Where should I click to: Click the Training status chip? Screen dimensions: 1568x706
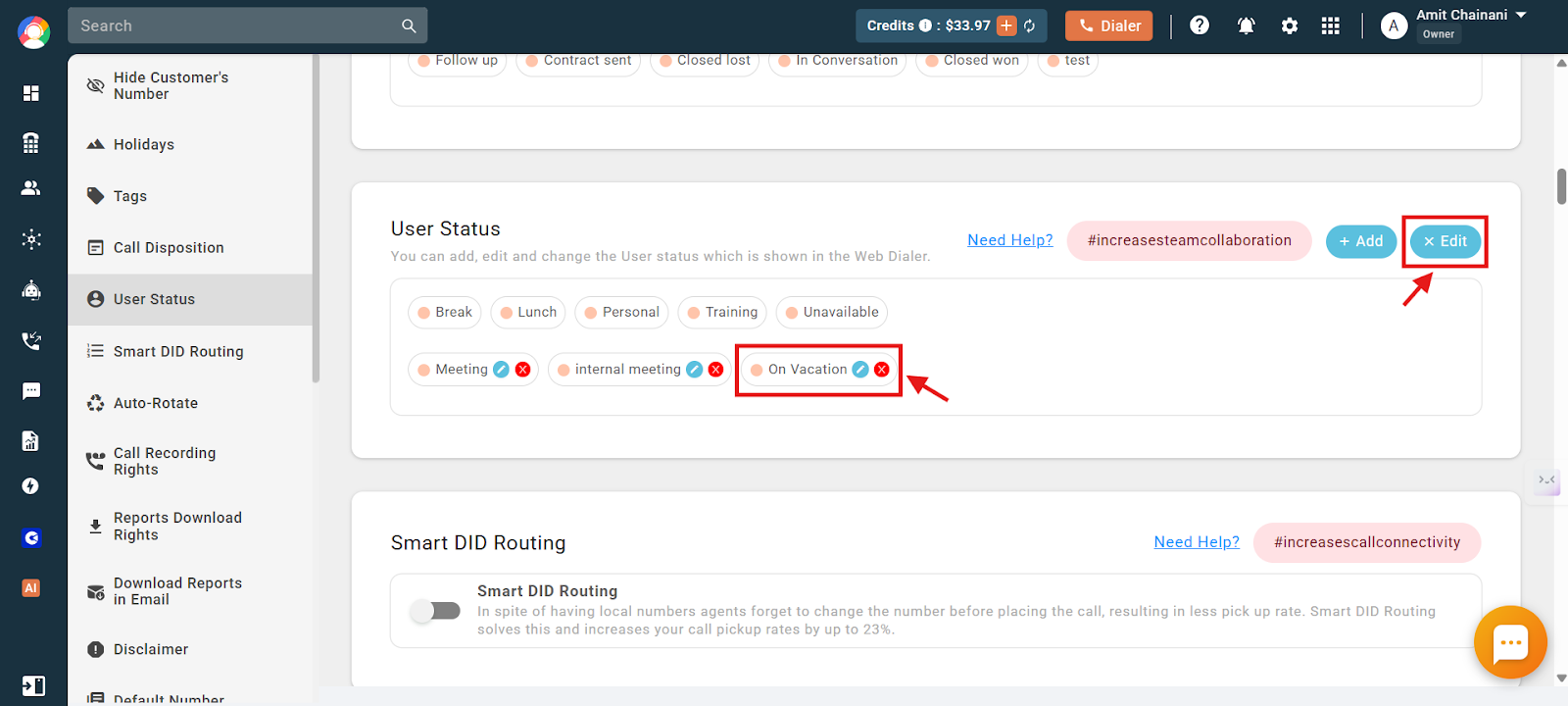tap(722, 313)
